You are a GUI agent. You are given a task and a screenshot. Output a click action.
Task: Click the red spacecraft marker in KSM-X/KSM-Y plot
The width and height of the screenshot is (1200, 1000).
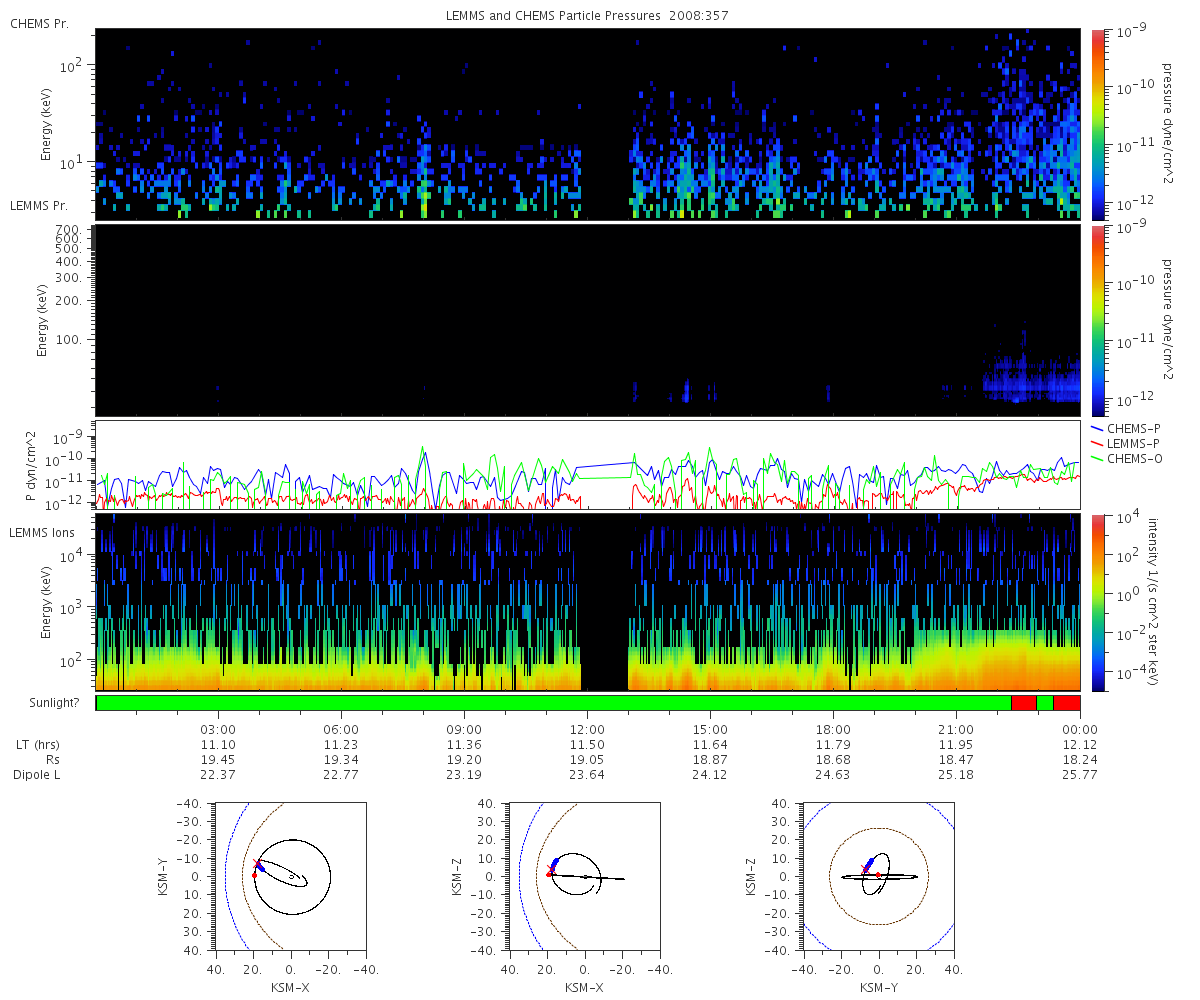[x=254, y=875]
